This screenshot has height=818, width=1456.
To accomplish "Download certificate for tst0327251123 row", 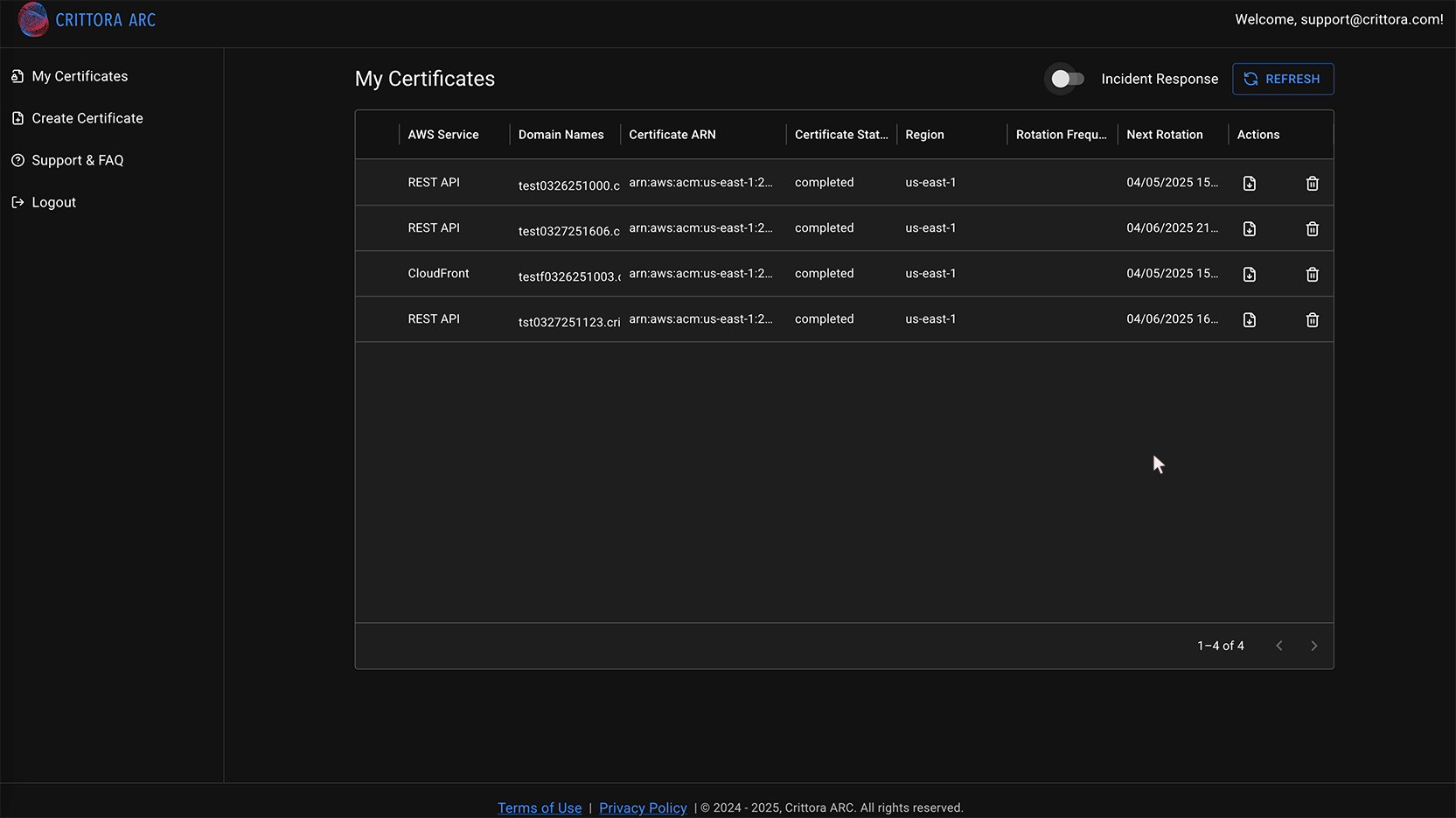I will (1250, 319).
